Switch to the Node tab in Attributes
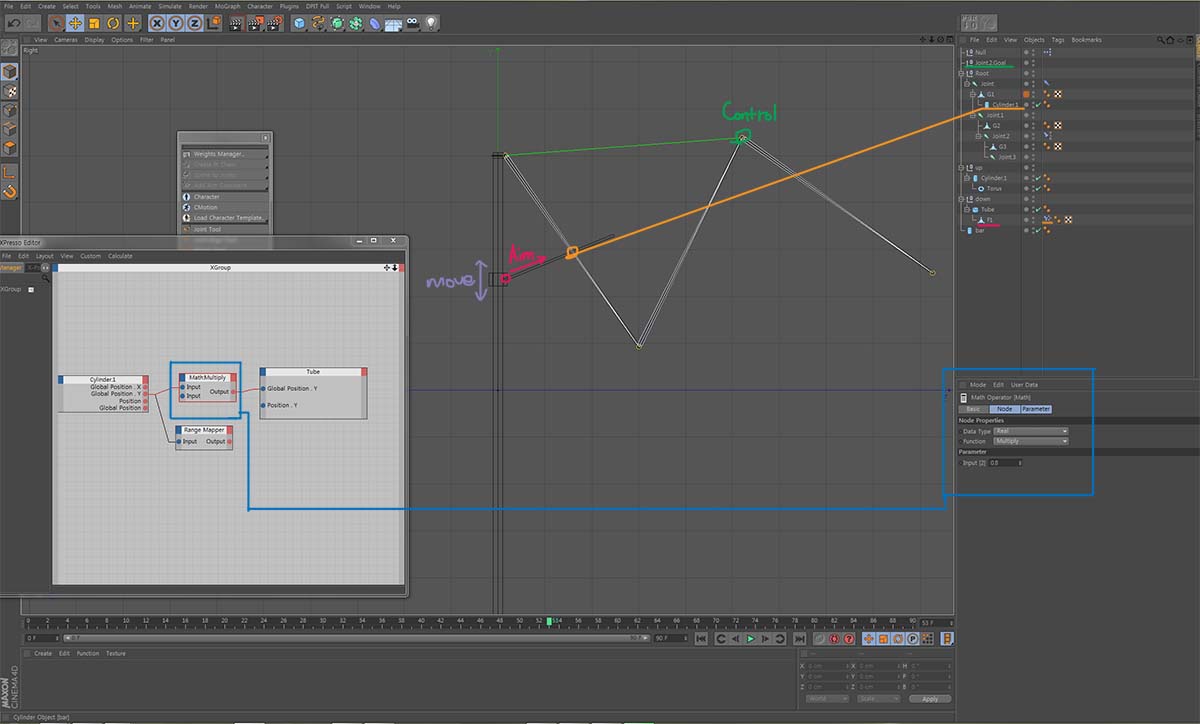1200x724 pixels. coord(1005,409)
